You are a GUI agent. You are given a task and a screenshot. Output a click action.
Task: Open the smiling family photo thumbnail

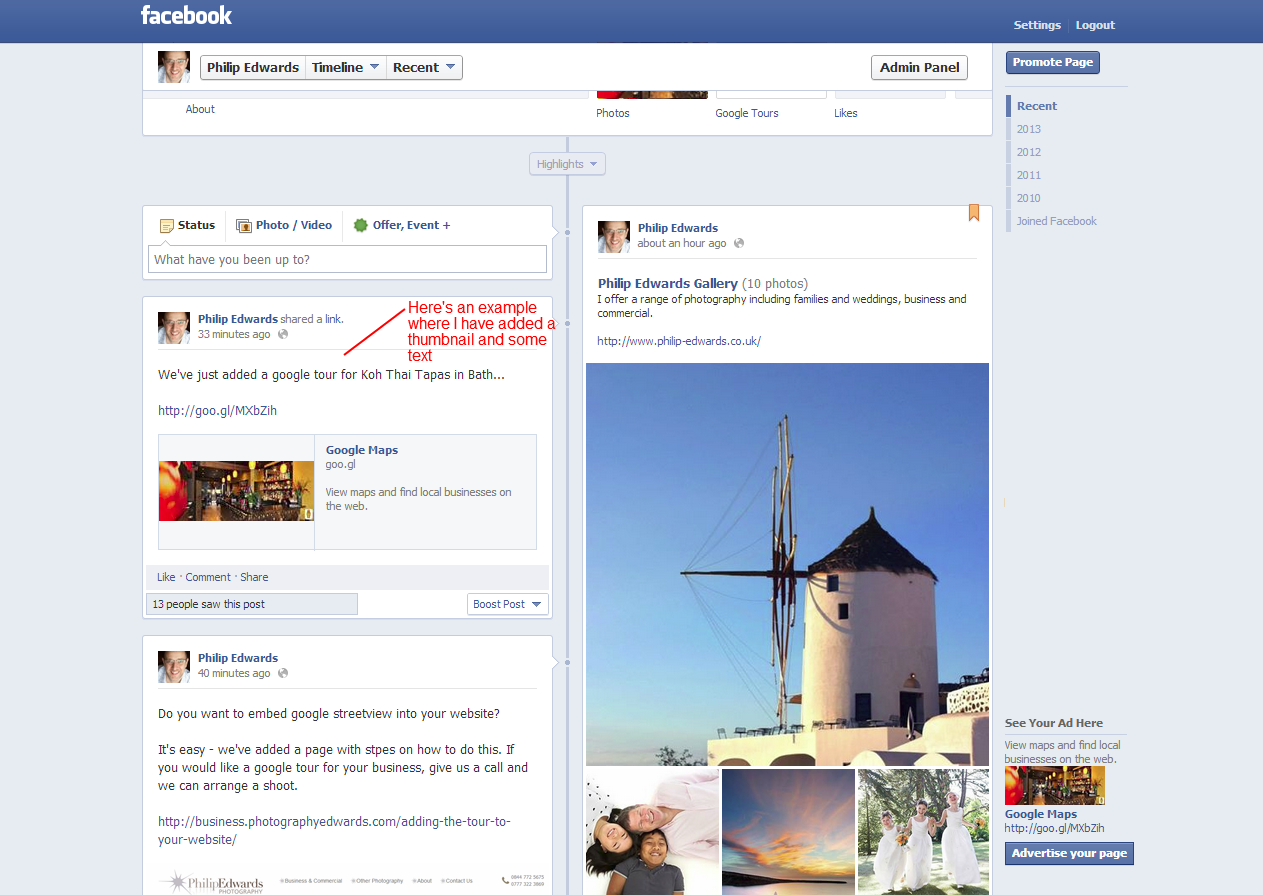(x=652, y=832)
